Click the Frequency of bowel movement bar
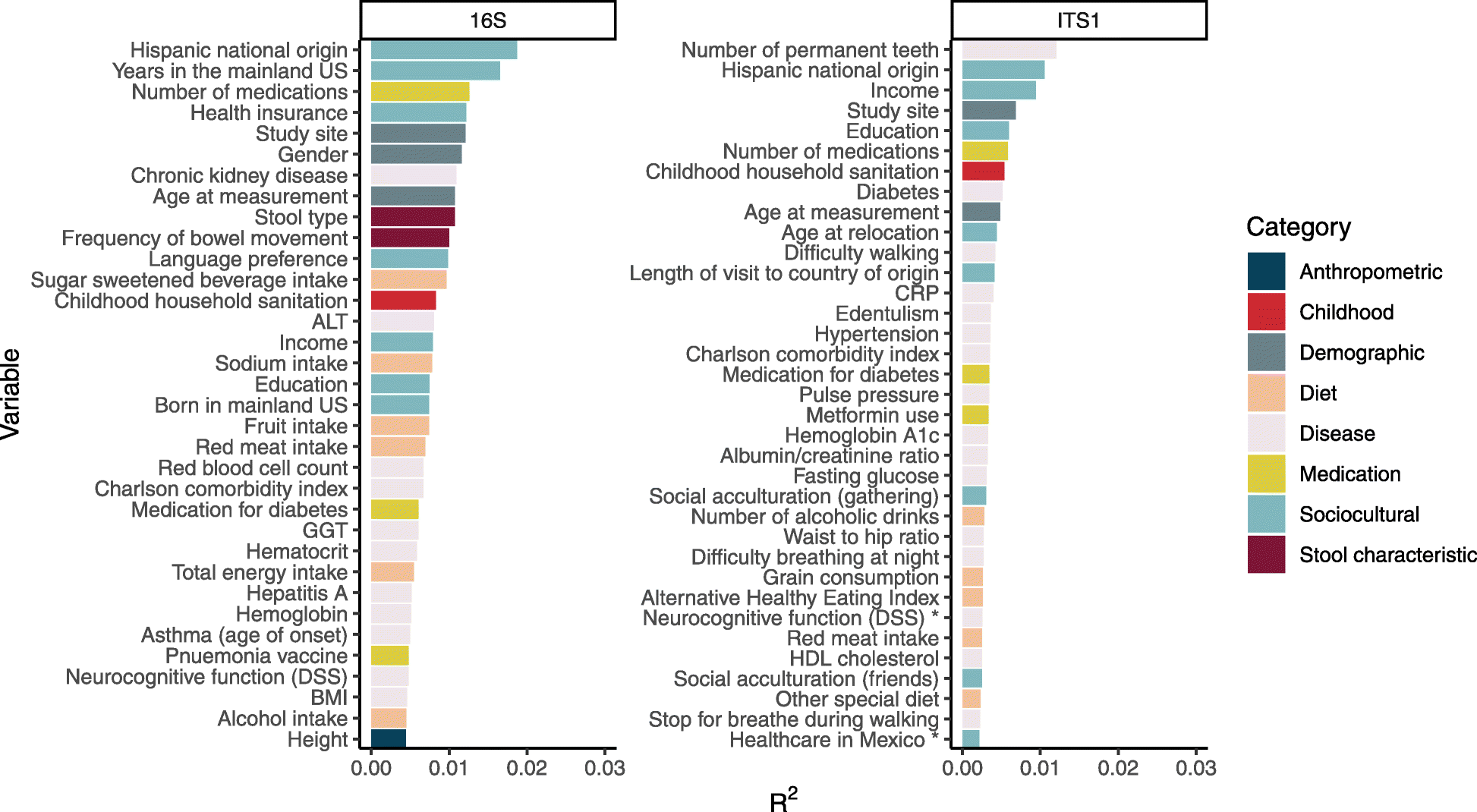Image resolution: width=1477 pixels, height=812 pixels. (410, 238)
